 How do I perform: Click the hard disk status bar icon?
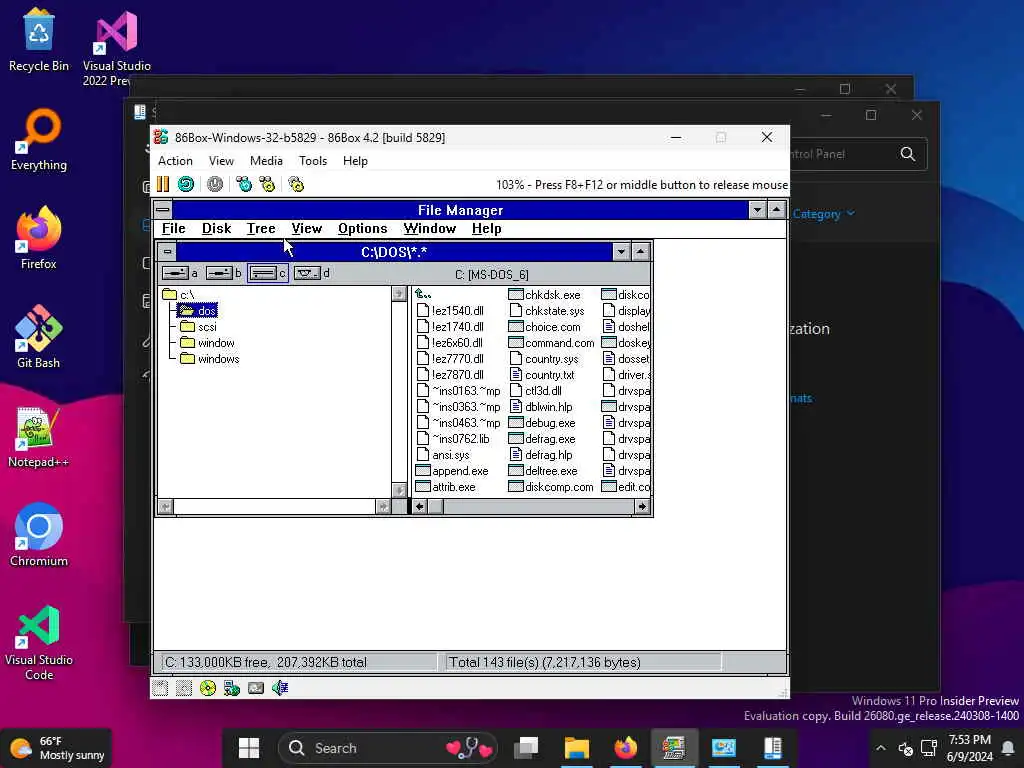256,688
